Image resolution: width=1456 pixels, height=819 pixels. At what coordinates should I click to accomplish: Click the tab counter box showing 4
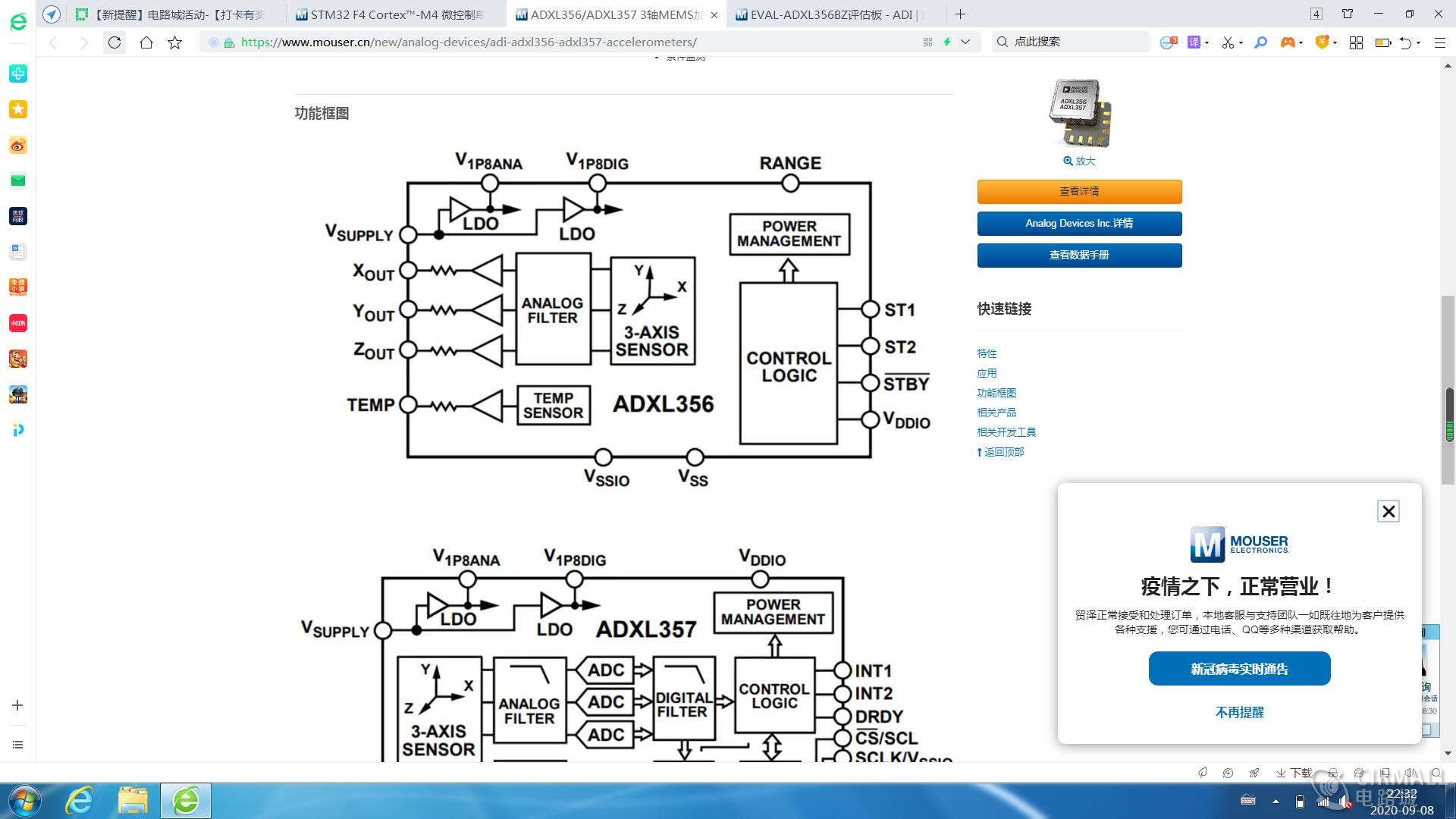[1316, 14]
